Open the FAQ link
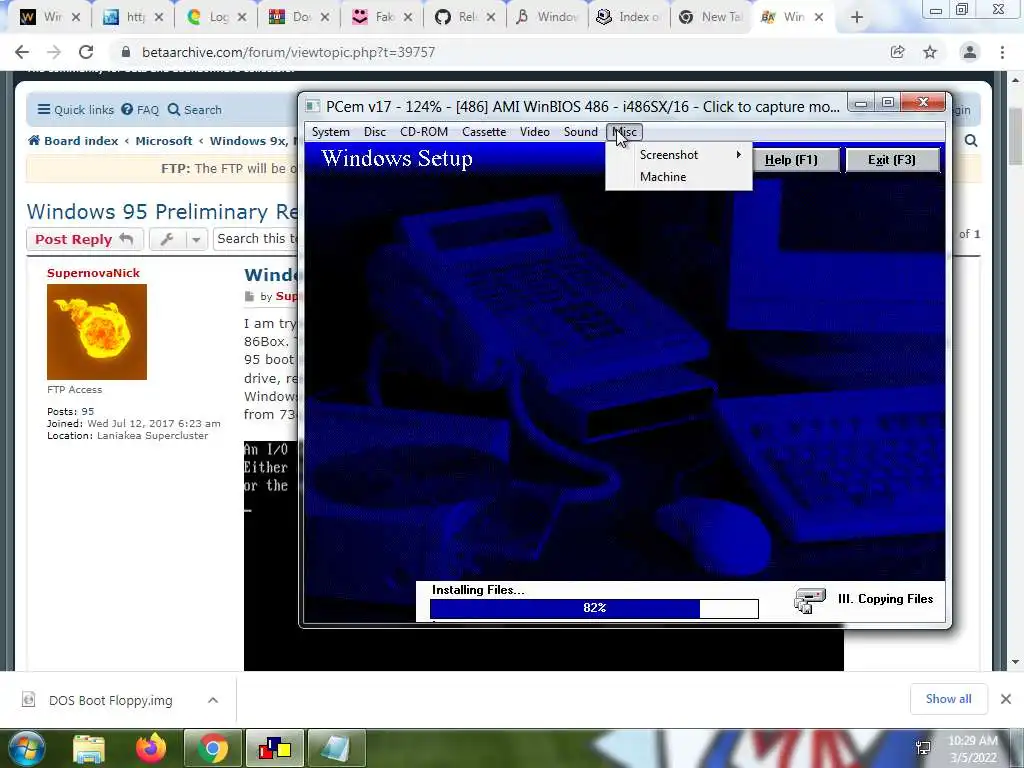 140,110
